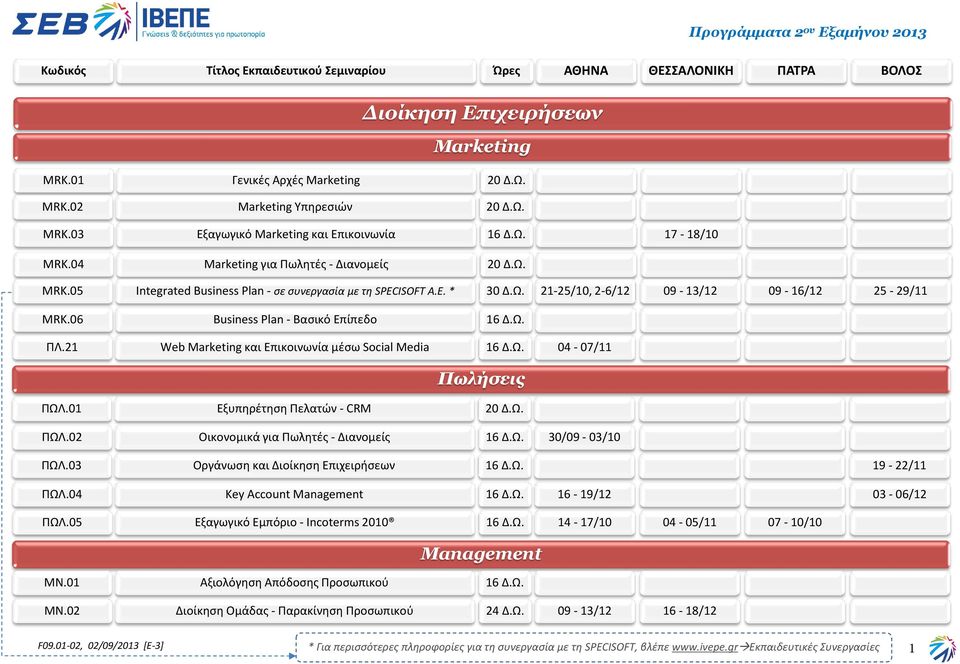Click the Marketing Υπηρεσιών title
This screenshot has height=664, width=960.
click(x=296, y=207)
